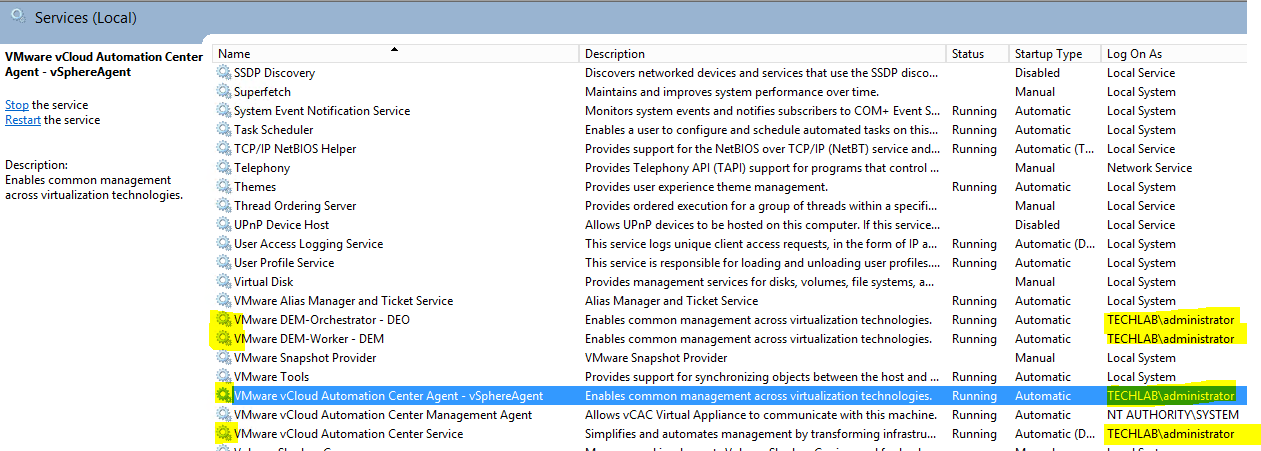
Task: Restart the service via Restart link
Action: coord(23,120)
